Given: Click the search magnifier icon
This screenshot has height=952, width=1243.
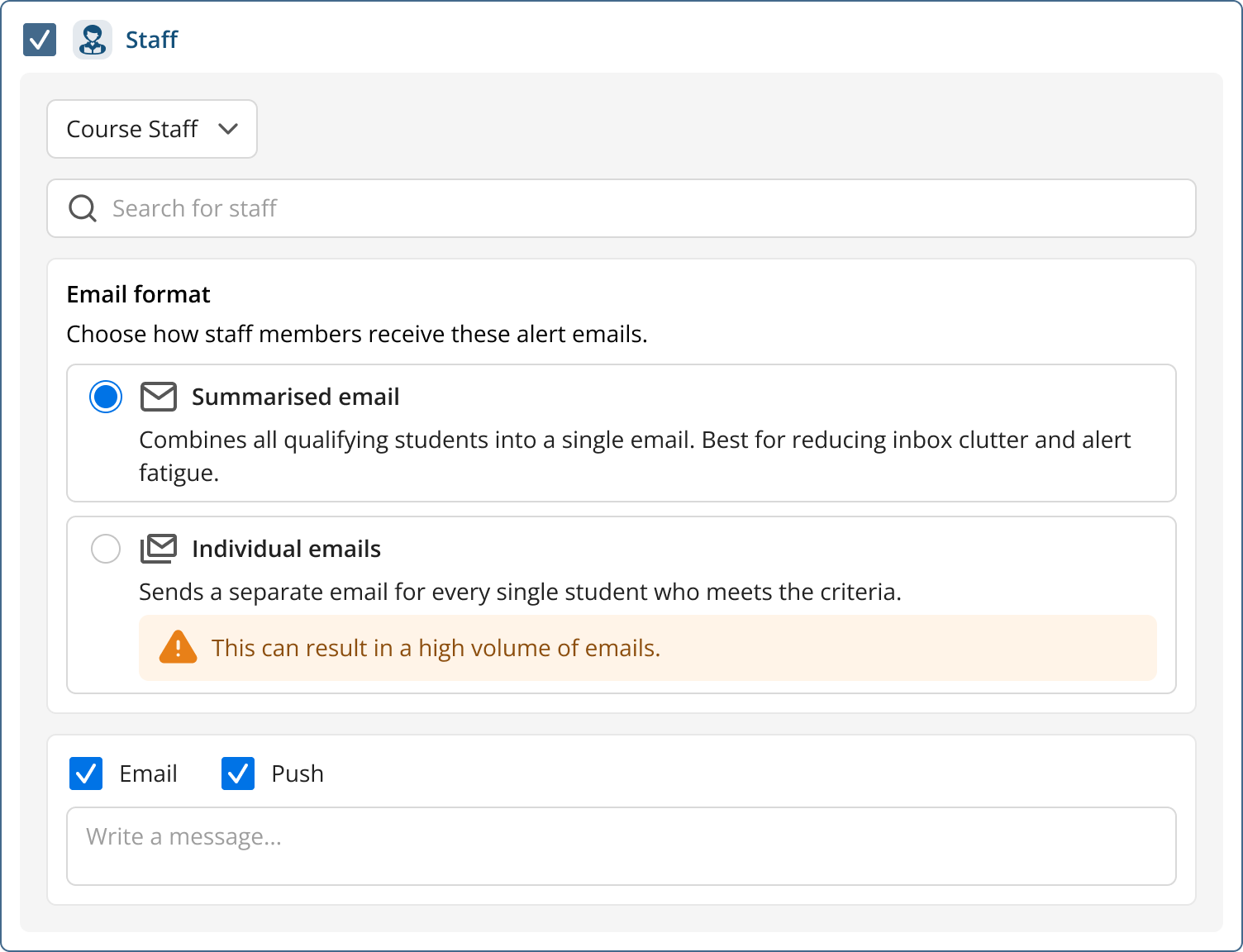Looking at the screenshot, I should 83,208.
